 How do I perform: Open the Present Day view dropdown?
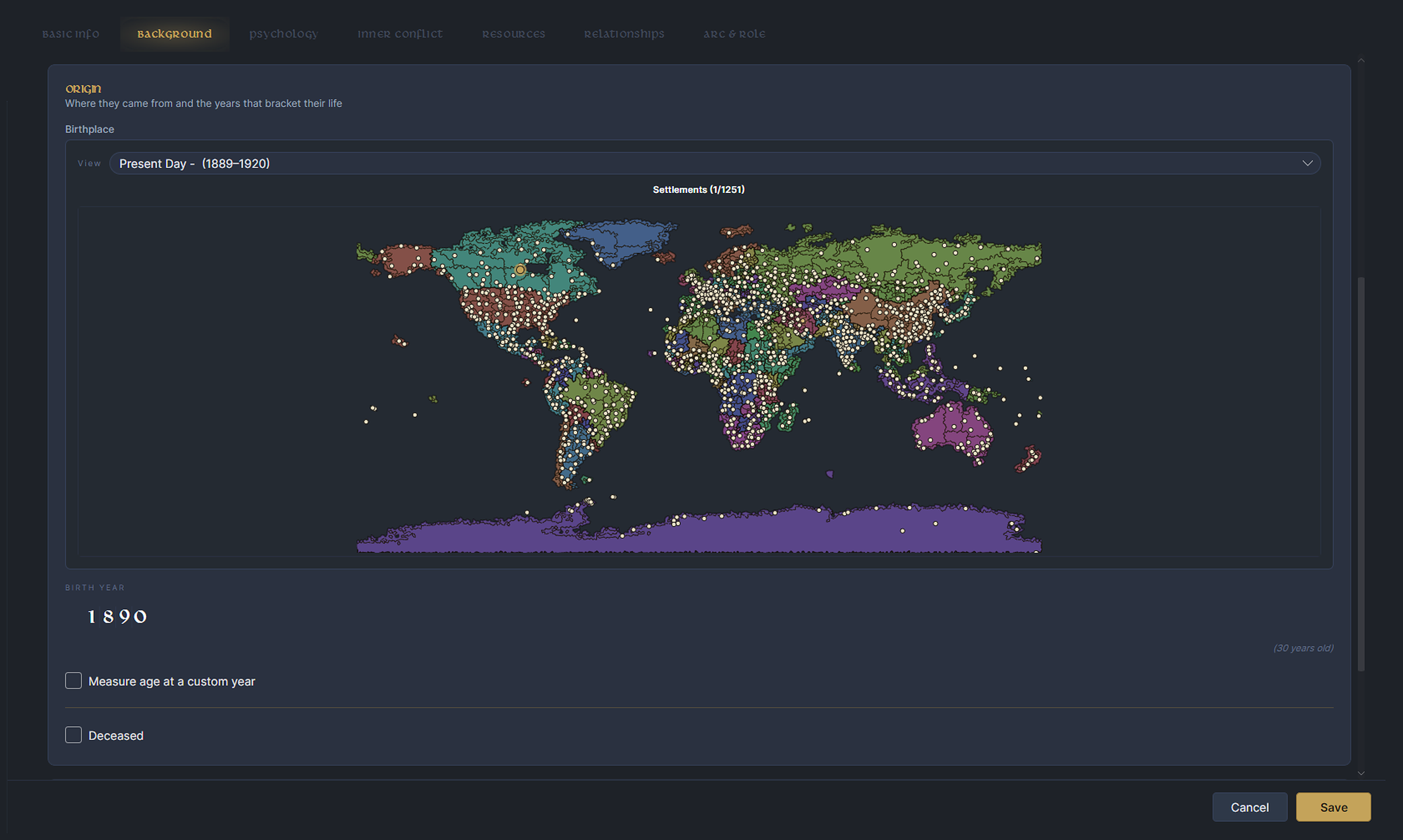click(714, 163)
